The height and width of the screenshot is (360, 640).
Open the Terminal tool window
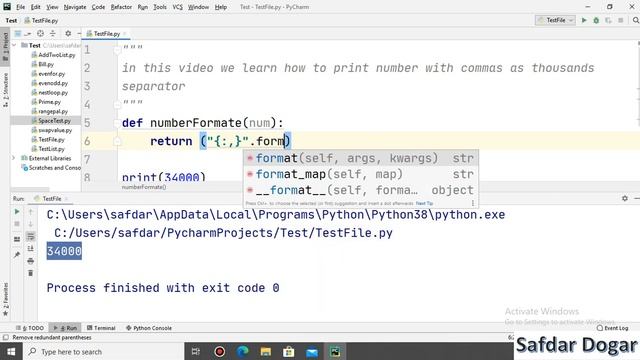click(x=101, y=328)
